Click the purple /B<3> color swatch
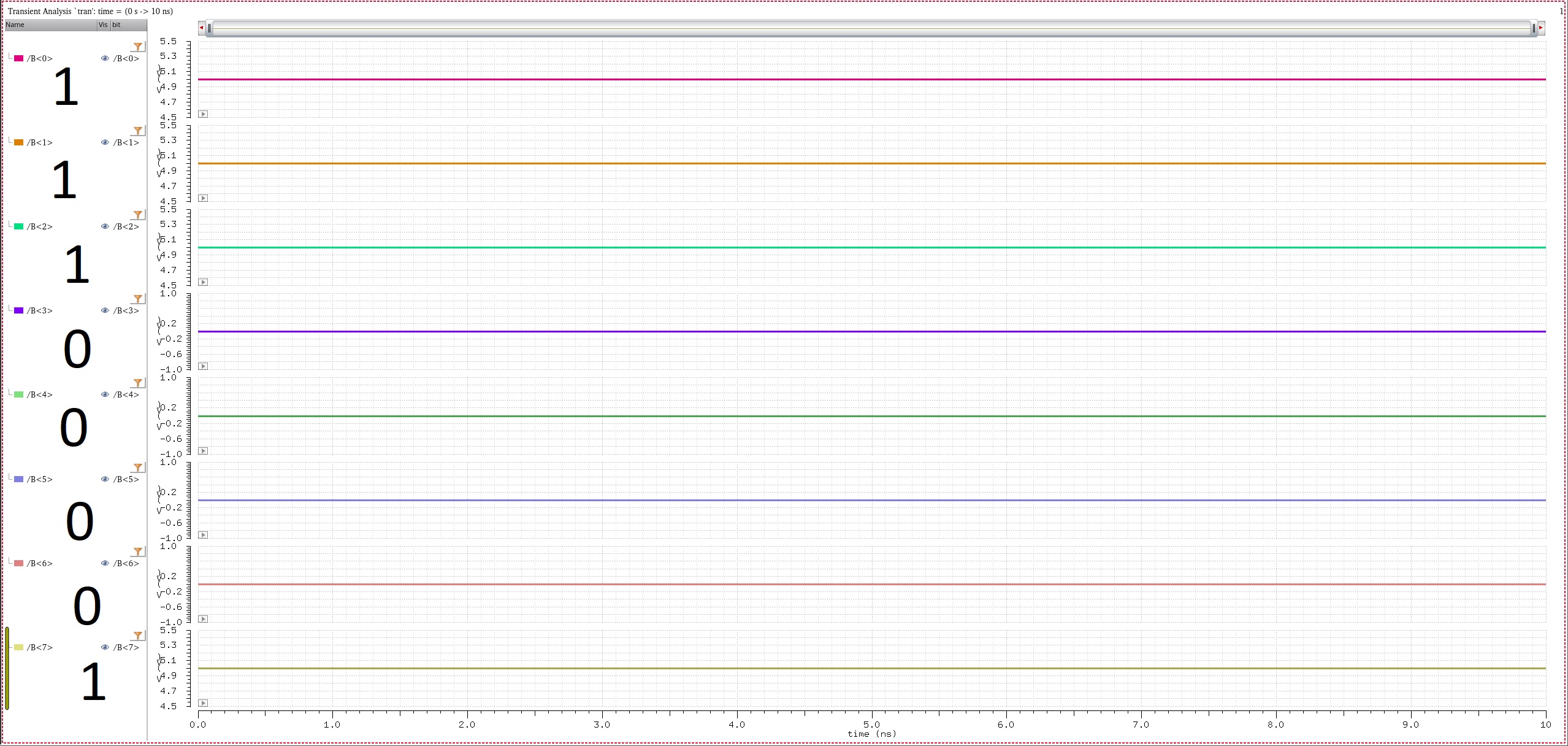 pyautogui.click(x=19, y=310)
